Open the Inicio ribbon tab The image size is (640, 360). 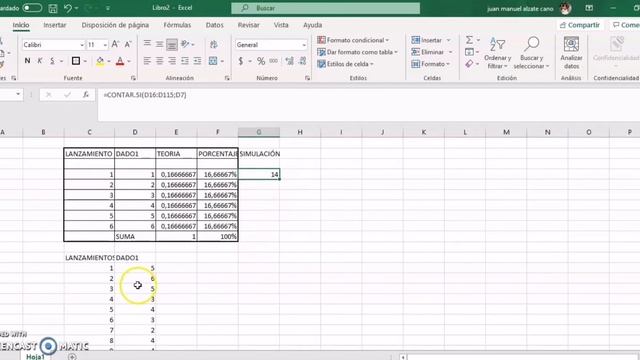click(x=21, y=25)
